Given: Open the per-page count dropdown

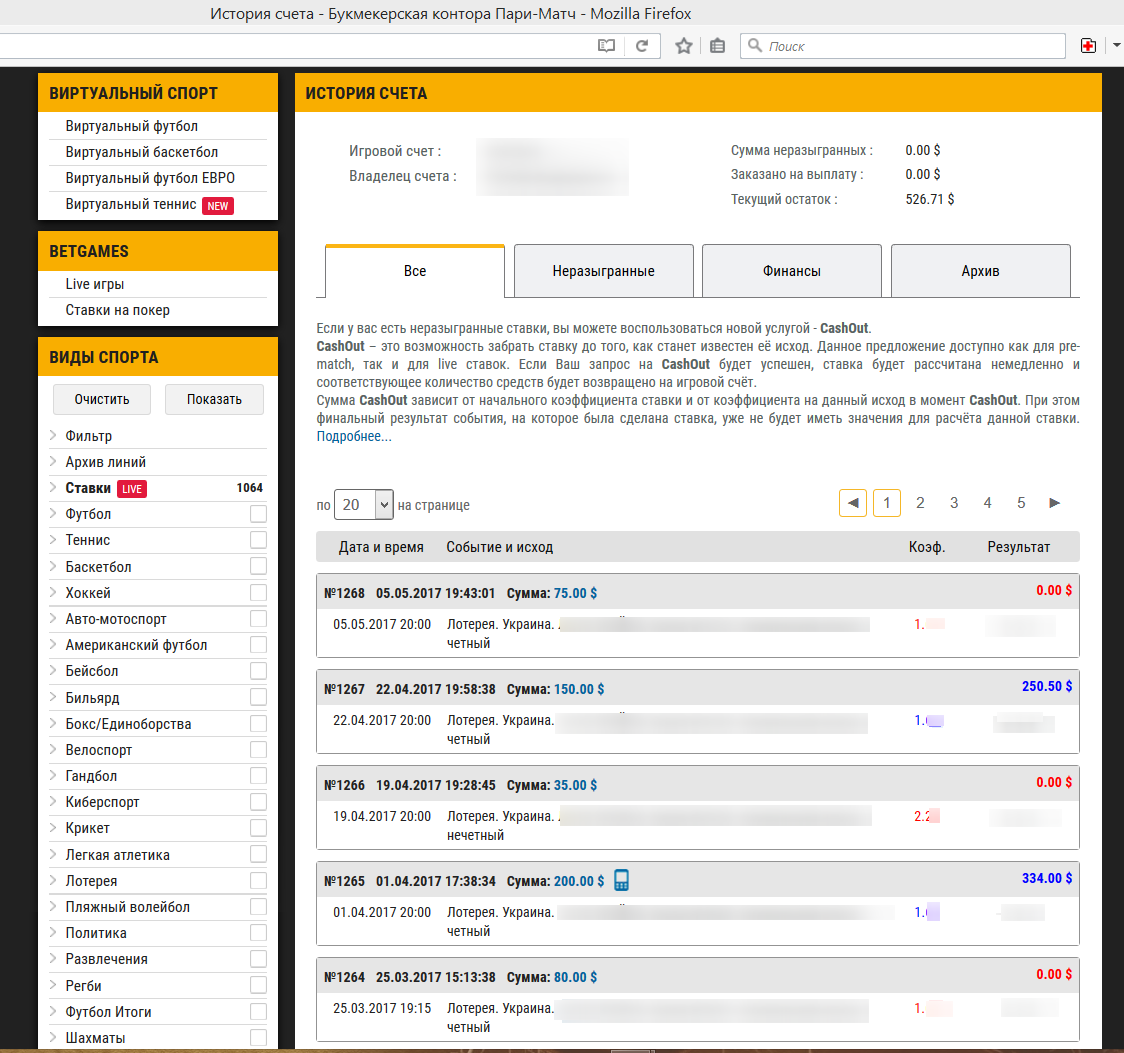Looking at the screenshot, I should tap(364, 505).
